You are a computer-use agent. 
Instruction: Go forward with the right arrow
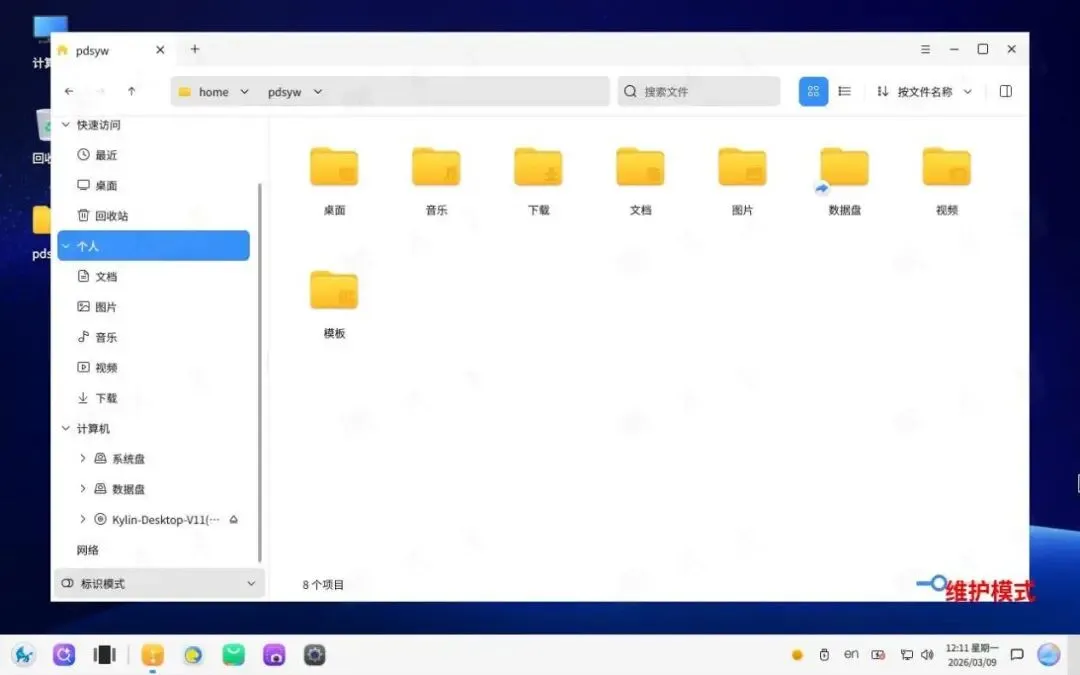[x=101, y=91]
